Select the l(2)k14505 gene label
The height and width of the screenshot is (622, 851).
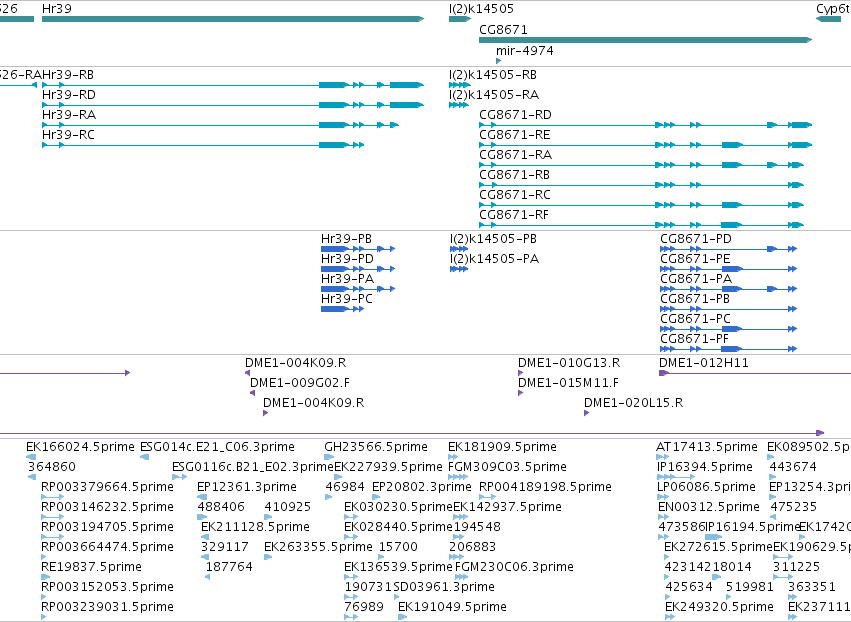tap(481, 9)
